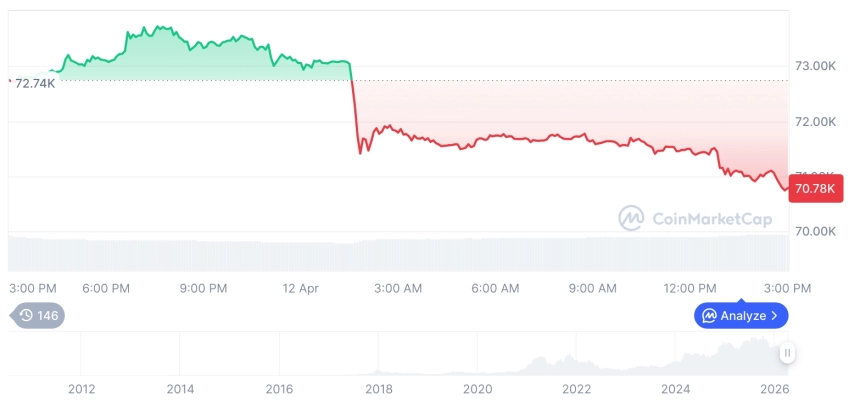Select 2024 on the year timeline
This screenshot has width=860, height=401.
click(676, 389)
